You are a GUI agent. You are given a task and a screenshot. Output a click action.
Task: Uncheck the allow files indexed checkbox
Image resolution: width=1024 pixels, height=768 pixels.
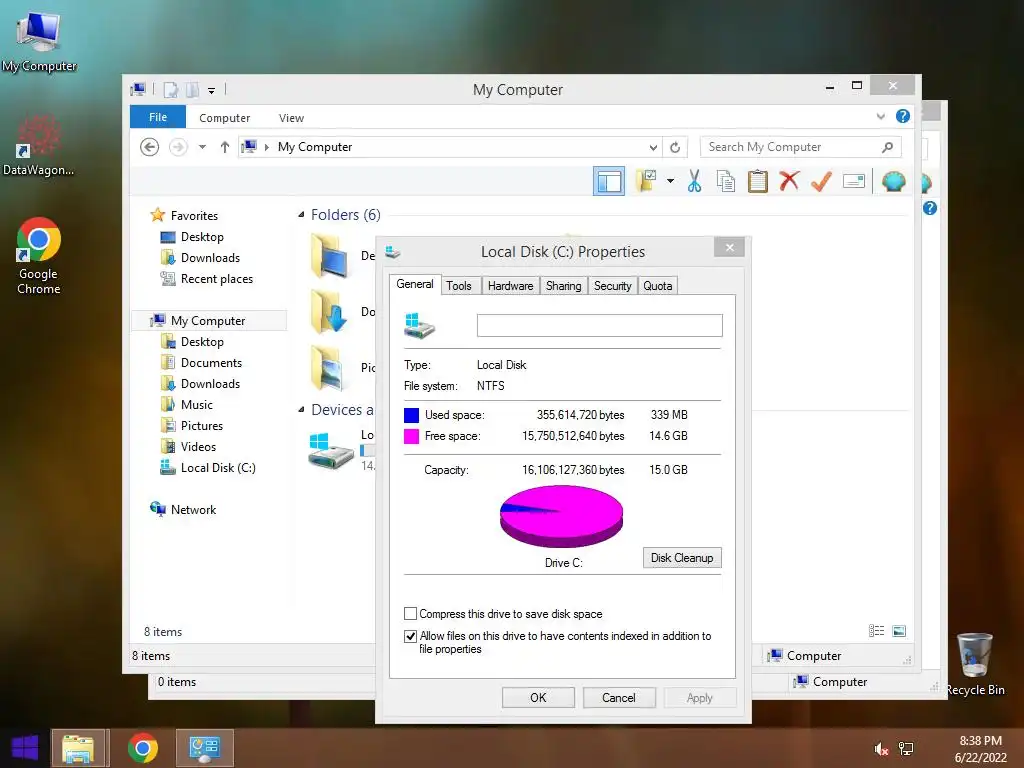click(x=410, y=636)
